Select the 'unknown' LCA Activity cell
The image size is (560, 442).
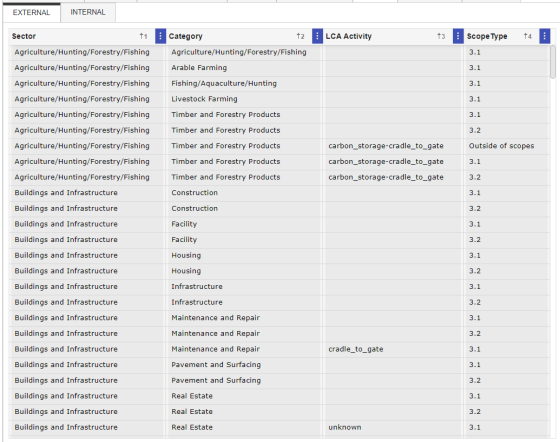[393, 427]
